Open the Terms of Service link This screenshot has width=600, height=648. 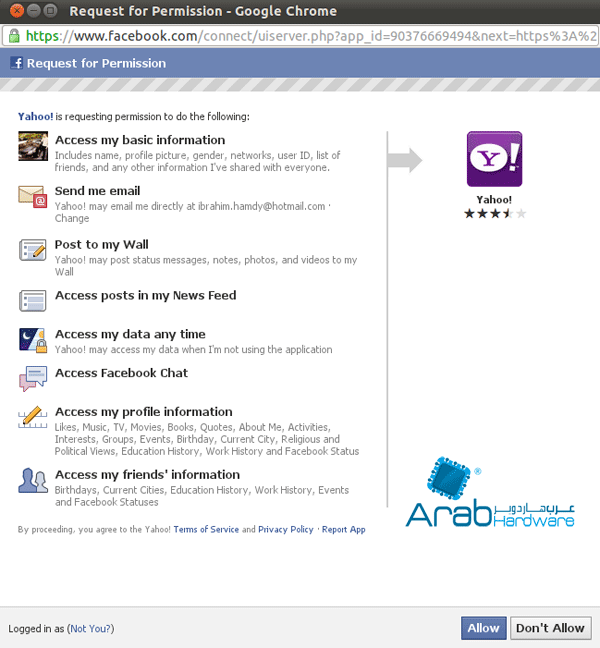[x=206, y=529]
